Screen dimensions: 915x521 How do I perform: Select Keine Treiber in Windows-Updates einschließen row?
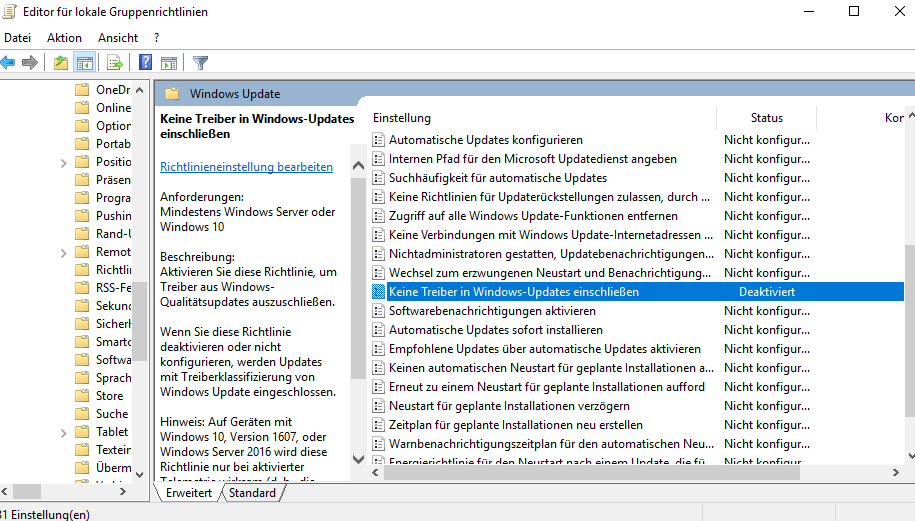coord(637,292)
